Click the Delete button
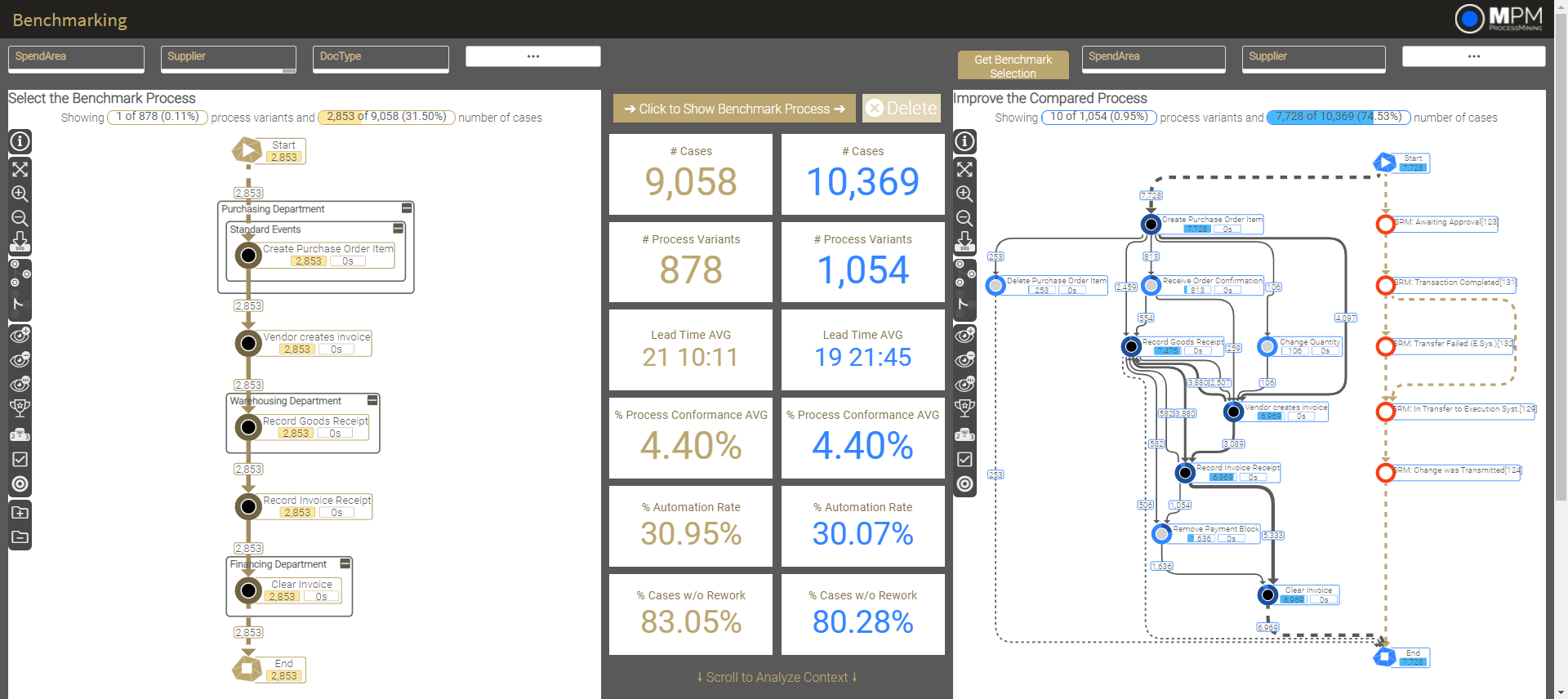Image resolution: width=1568 pixels, height=699 pixels. pos(902,108)
